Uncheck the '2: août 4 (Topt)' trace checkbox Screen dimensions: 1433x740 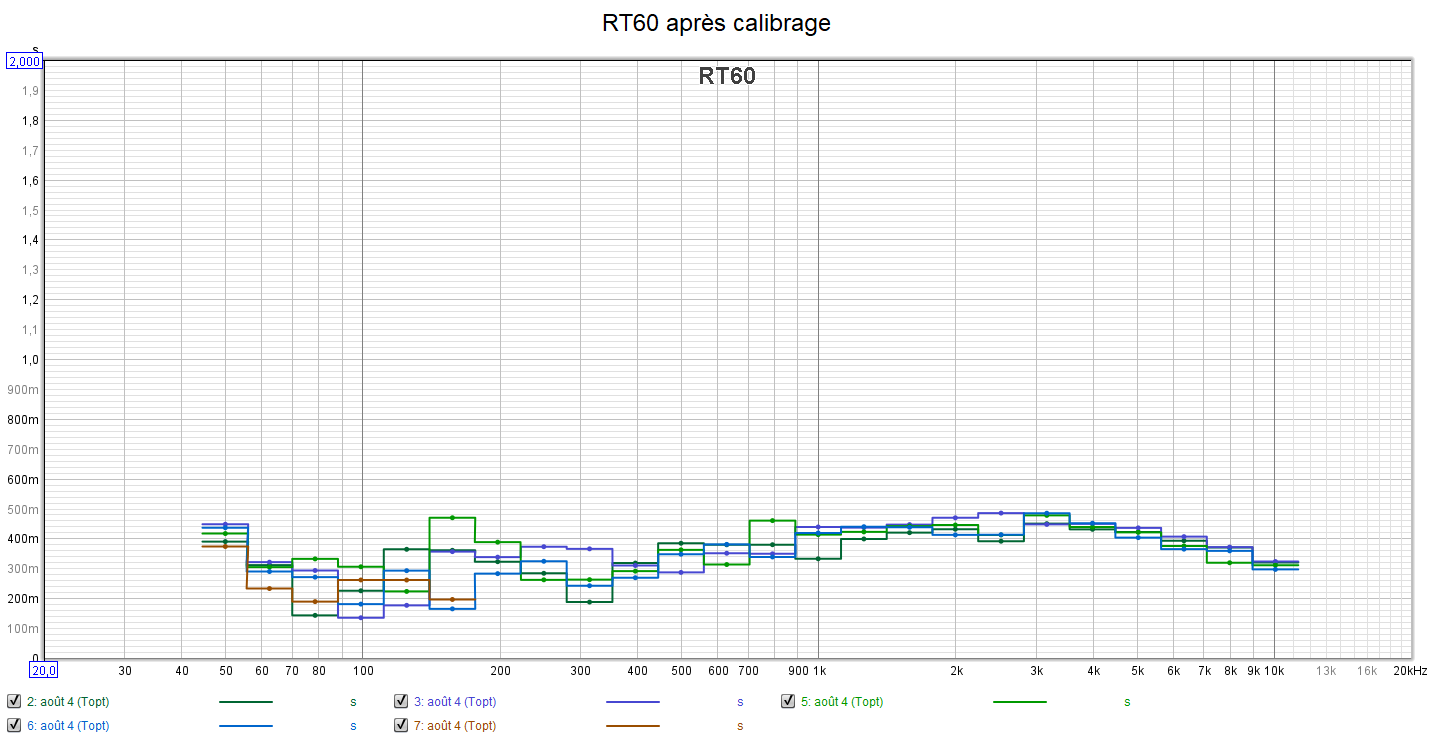(14, 701)
